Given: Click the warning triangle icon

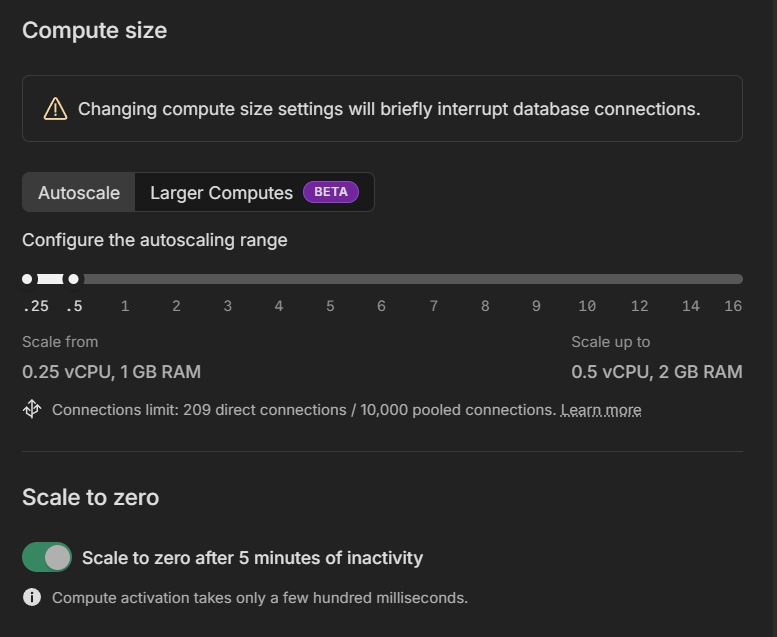Looking at the screenshot, I should point(55,109).
